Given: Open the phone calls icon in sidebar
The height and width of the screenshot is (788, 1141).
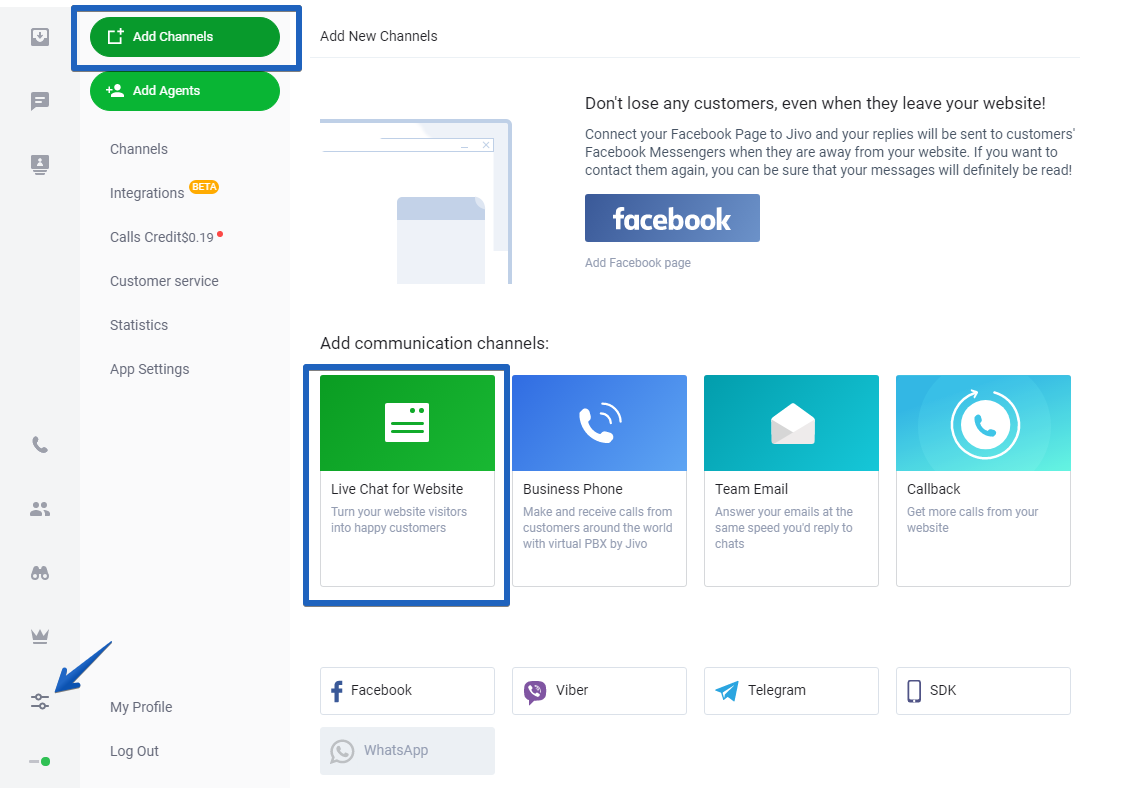Looking at the screenshot, I should (x=40, y=445).
